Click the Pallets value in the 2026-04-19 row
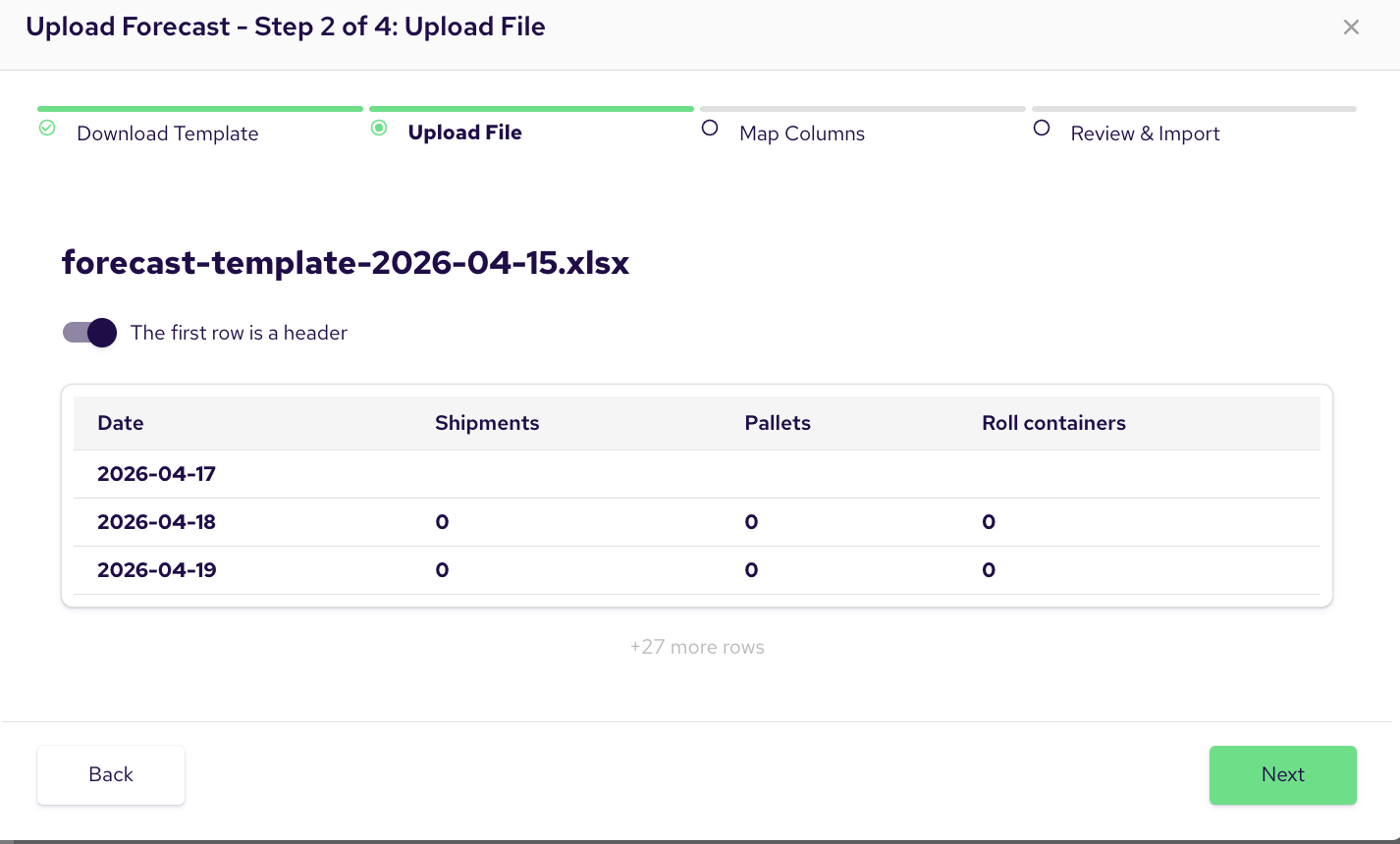The image size is (1400, 844). [751, 570]
